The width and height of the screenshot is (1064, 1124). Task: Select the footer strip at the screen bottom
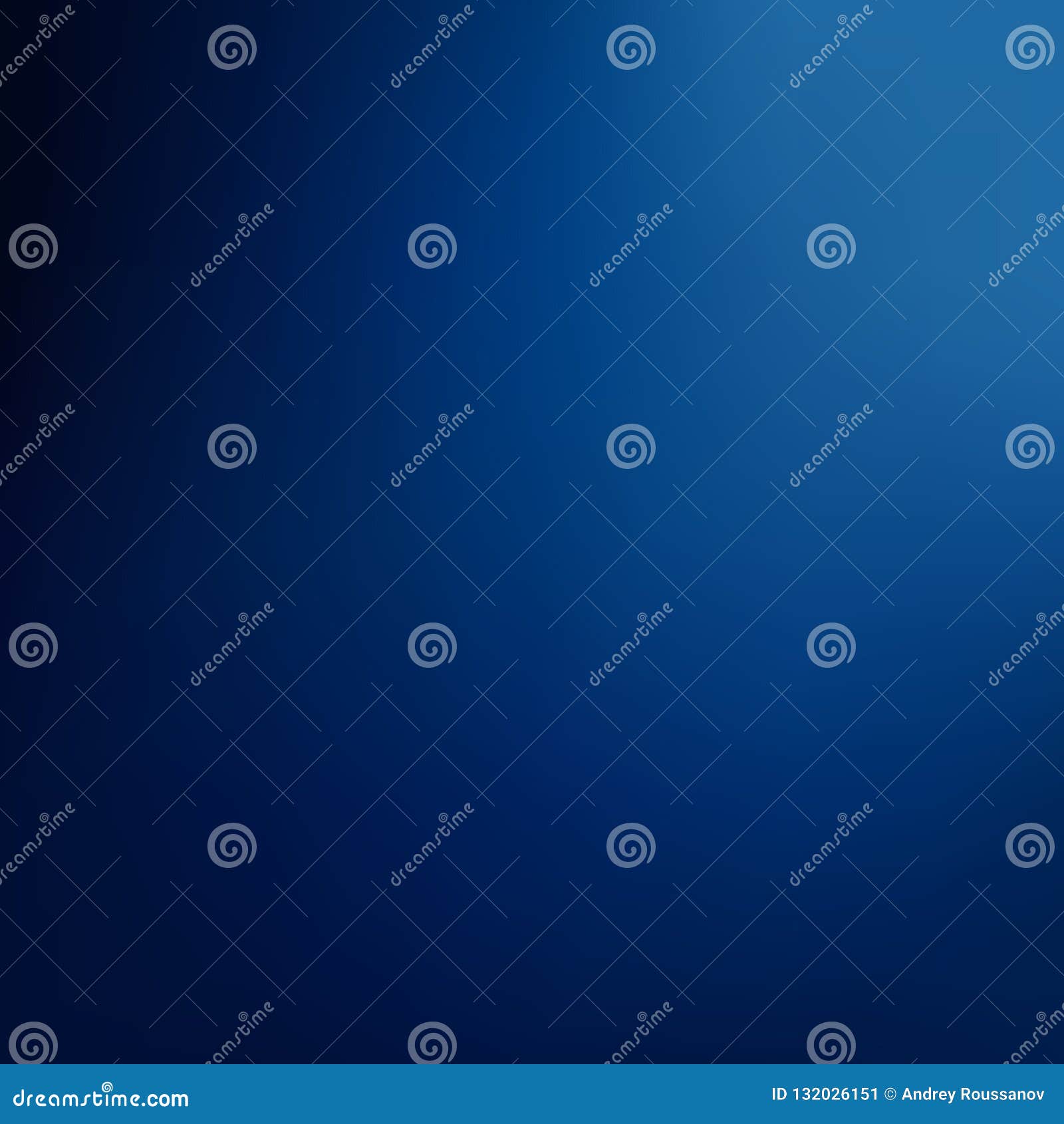(532, 1095)
